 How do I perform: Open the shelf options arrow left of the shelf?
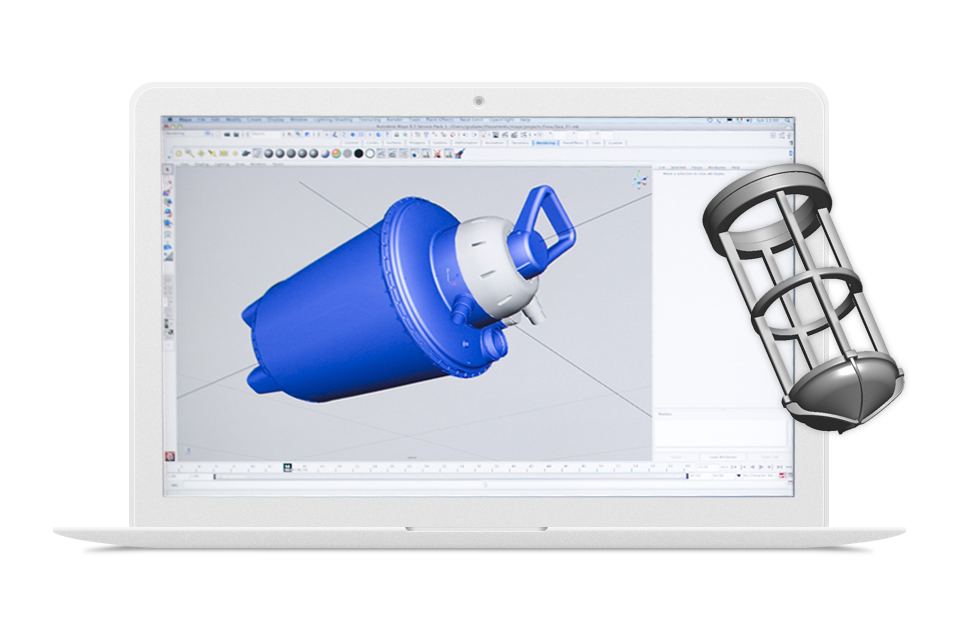tap(169, 157)
